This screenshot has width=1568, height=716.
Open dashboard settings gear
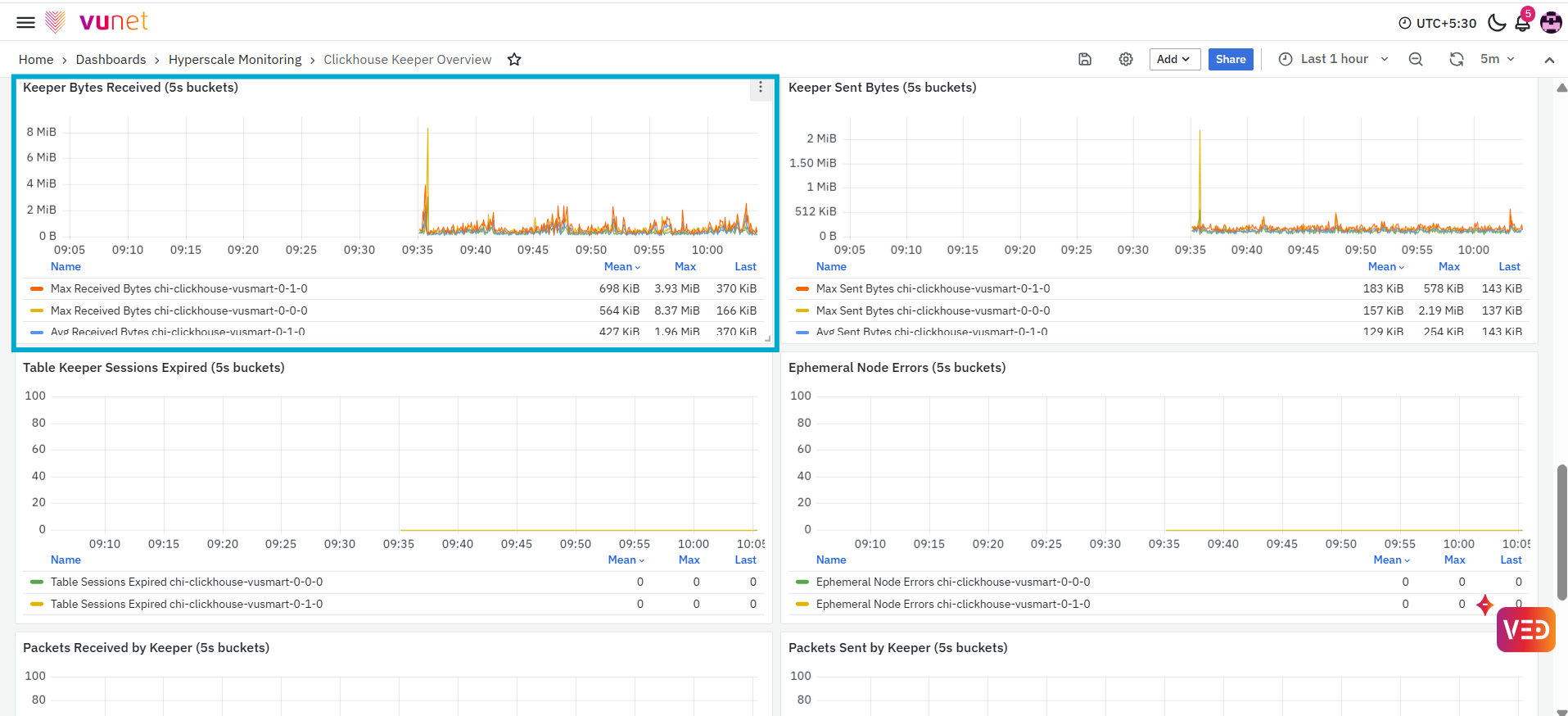click(1126, 59)
